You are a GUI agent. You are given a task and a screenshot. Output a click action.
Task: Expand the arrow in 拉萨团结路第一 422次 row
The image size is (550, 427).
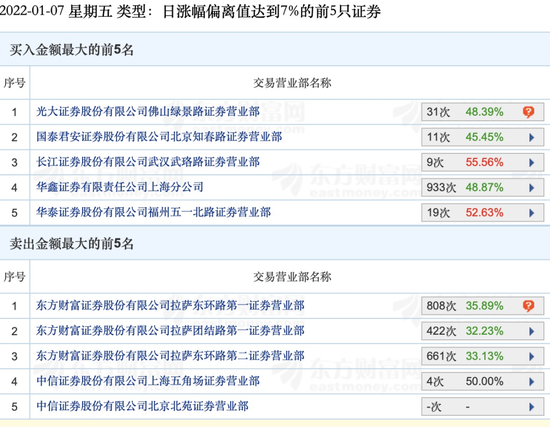point(532,331)
